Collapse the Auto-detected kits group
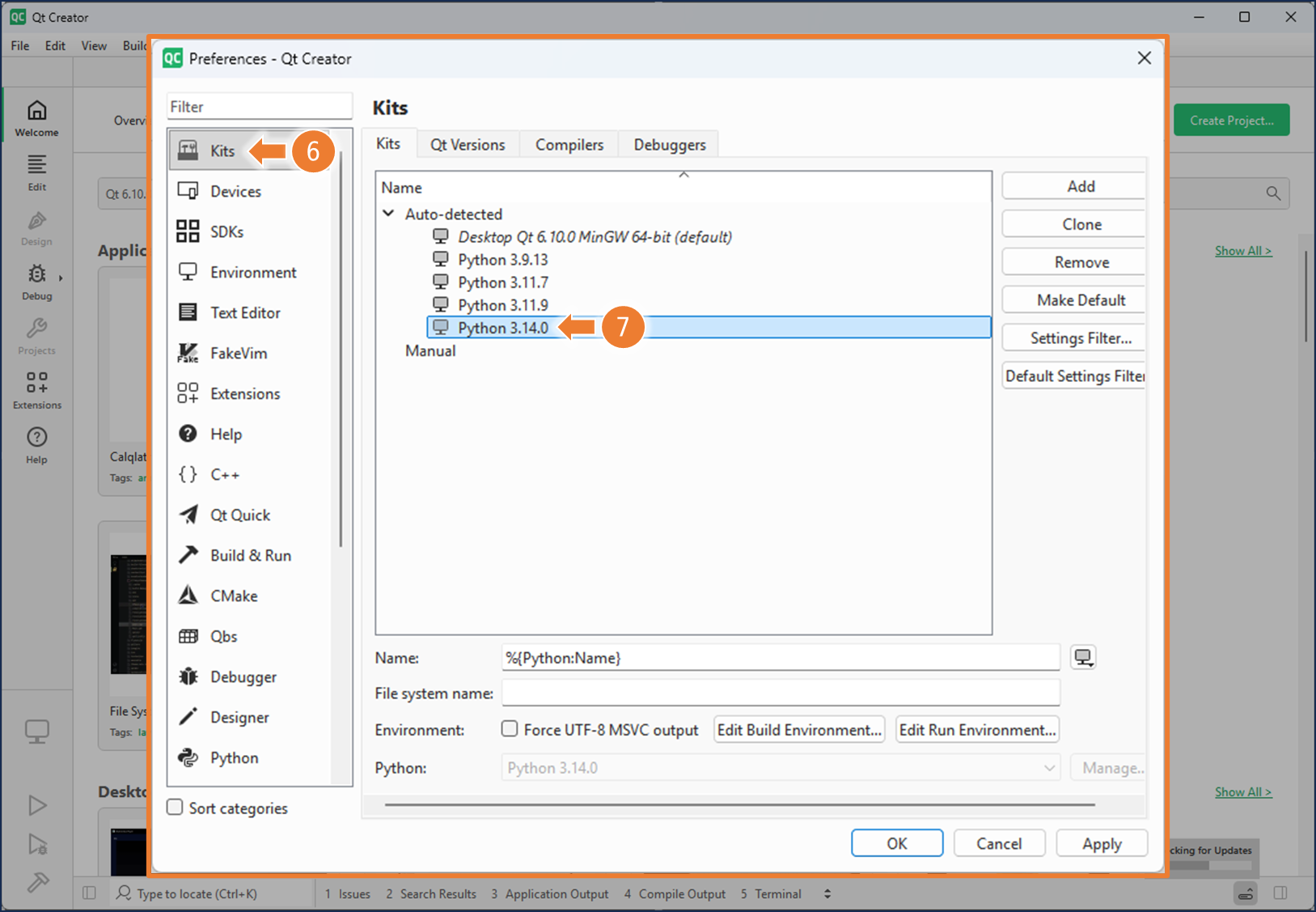The width and height of the screenshot is (1316, 912). [x=388, y=214]
